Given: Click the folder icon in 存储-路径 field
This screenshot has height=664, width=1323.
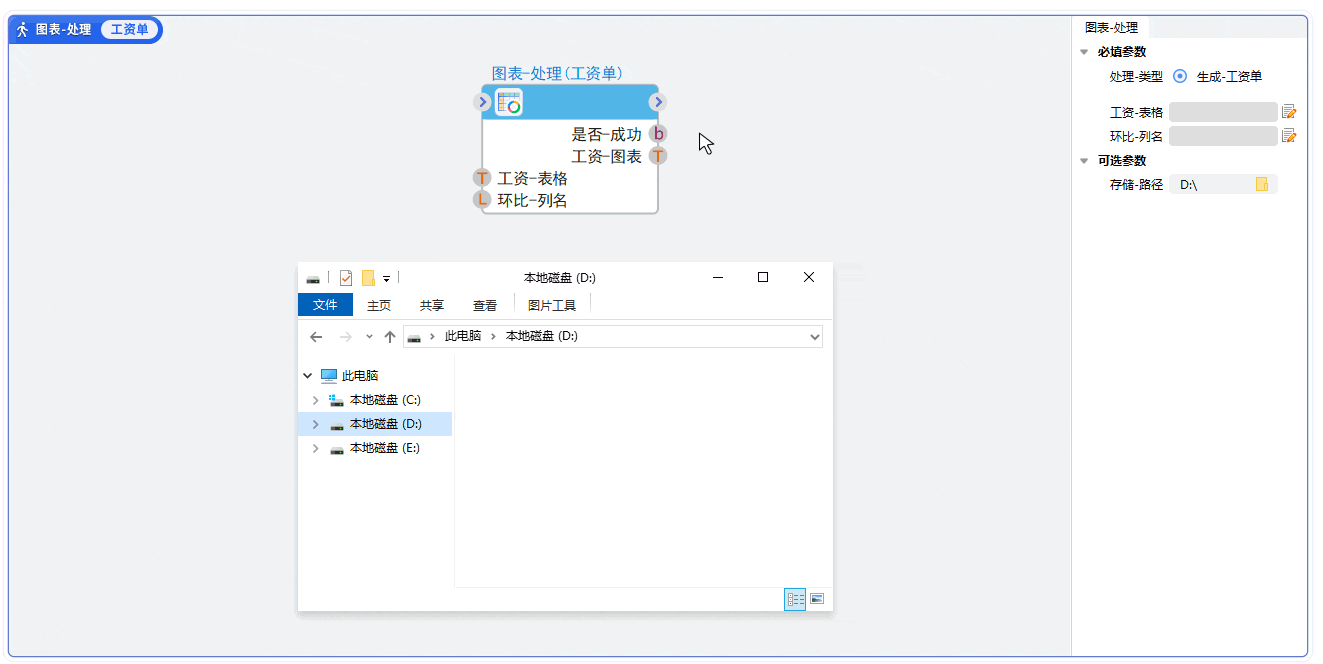Looking at the screenshot, I should (x=1262, y=185).
